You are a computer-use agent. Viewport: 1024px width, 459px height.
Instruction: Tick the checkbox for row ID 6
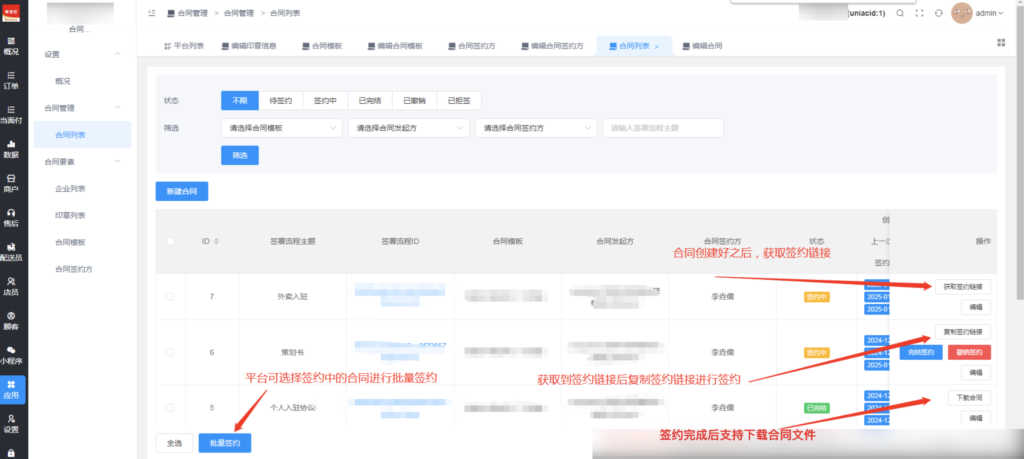pyautogui.click(x=170, y=352)
